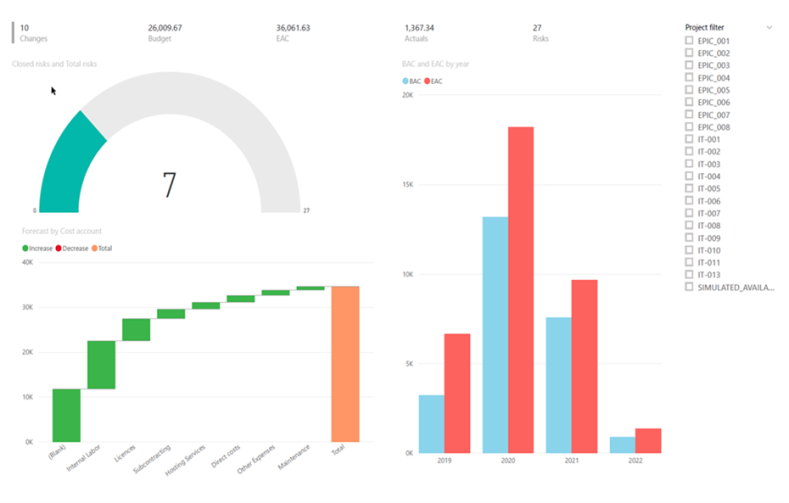Select IT-006 project checkbox
This screenshot has width=789, height=503.
click(x=689, y=201)
